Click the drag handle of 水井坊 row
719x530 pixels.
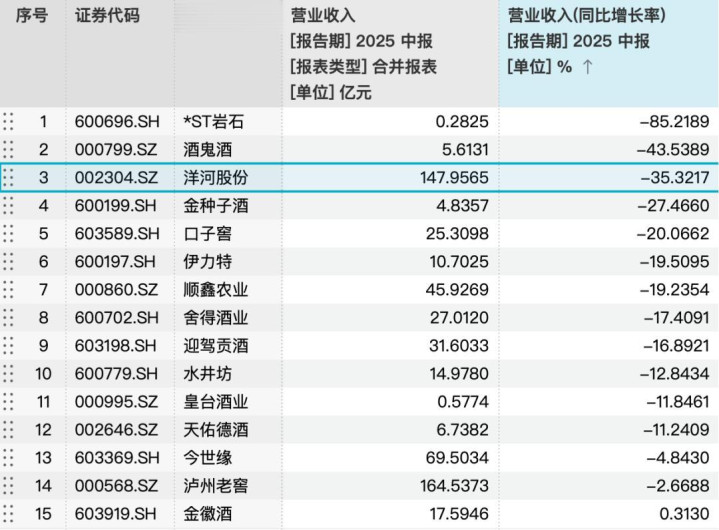point(8,374)
